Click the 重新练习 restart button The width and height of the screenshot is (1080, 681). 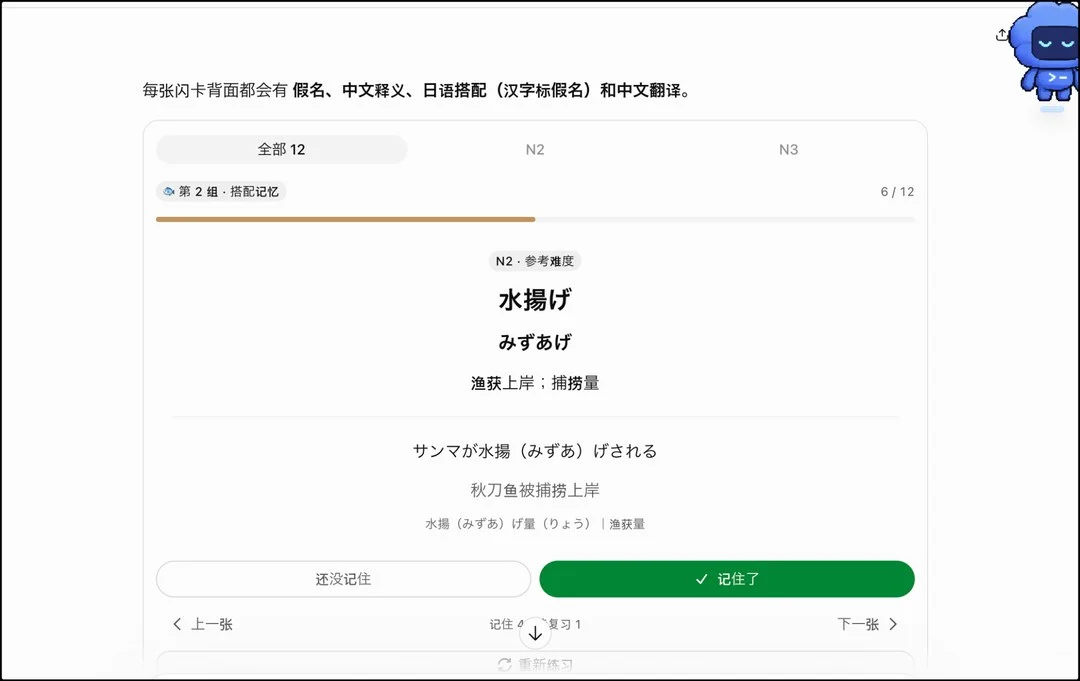click(x=535, y=664)
